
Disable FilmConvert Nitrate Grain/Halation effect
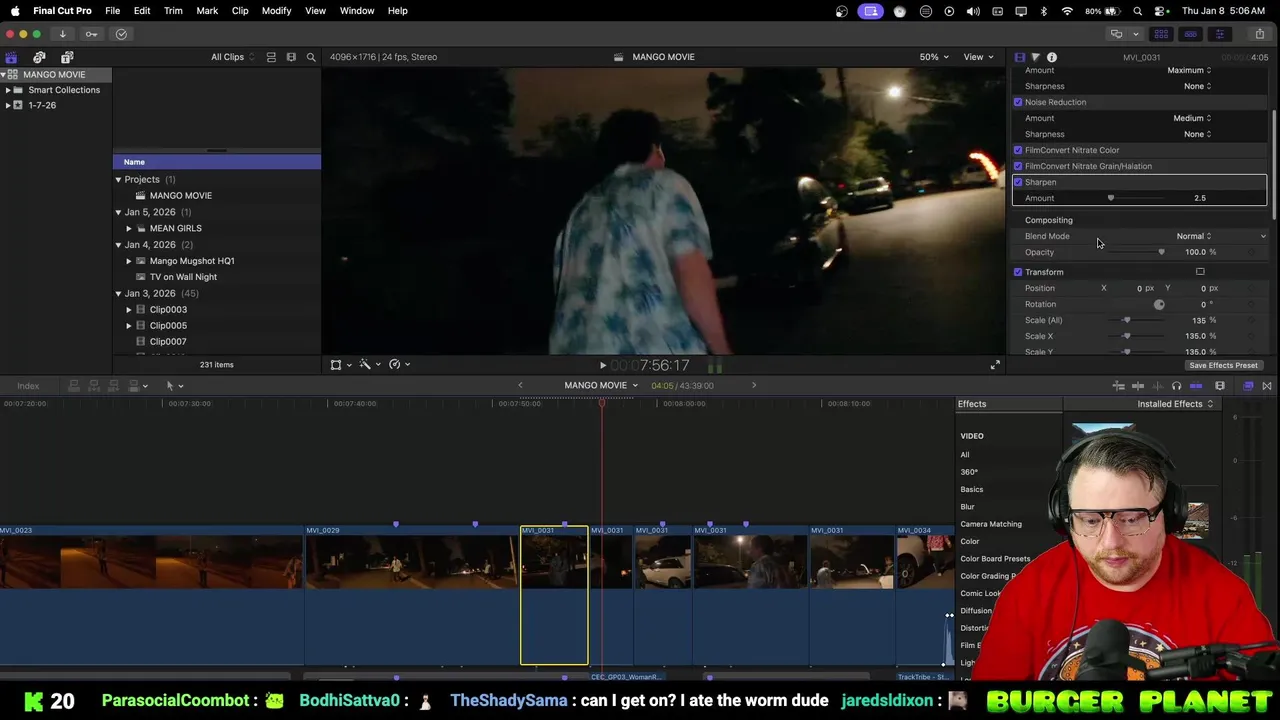pos(1018,166)
